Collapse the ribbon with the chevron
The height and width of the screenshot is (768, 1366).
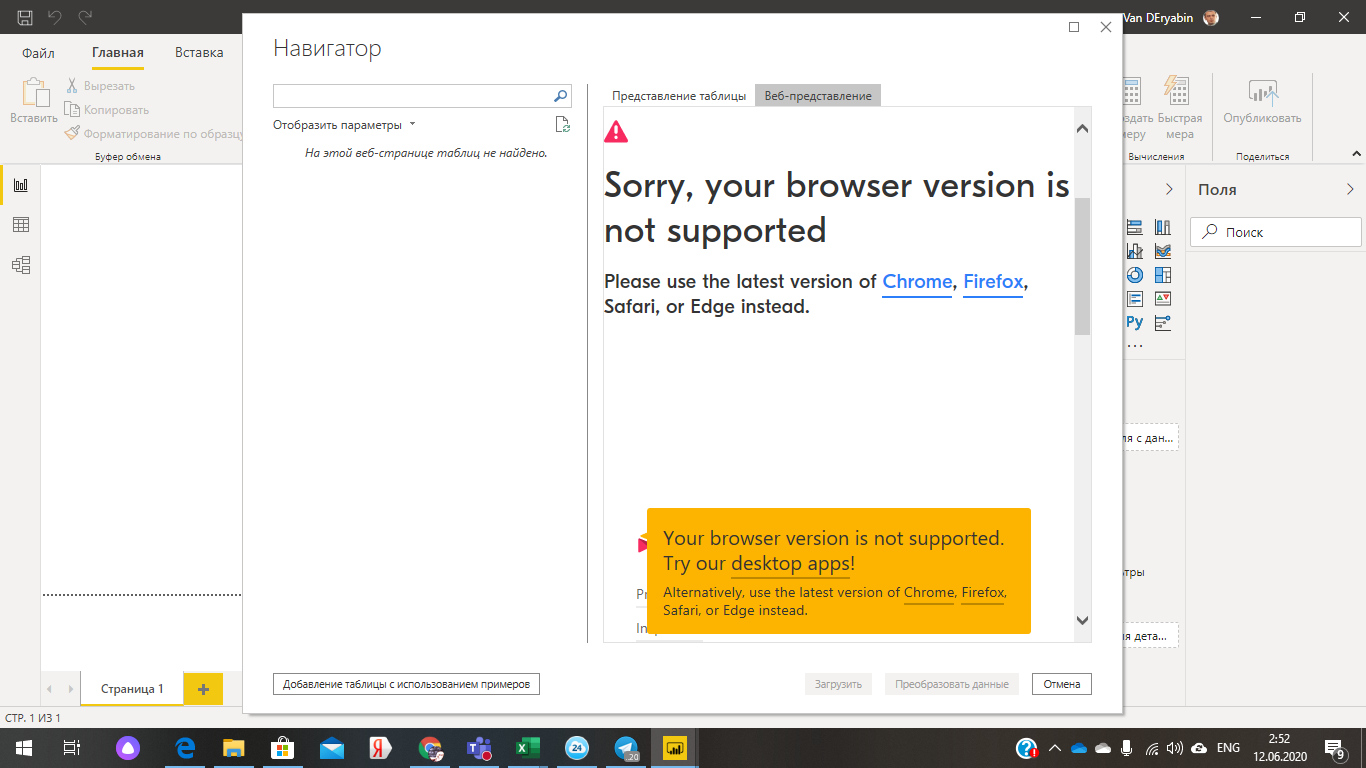click(x=1356, y=154)
